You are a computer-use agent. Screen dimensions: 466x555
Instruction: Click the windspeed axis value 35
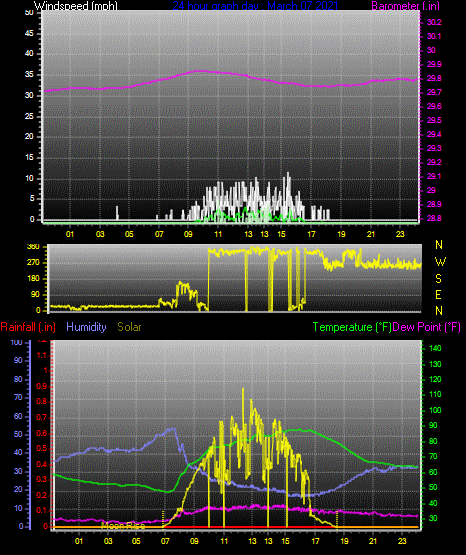pos(29,75)
